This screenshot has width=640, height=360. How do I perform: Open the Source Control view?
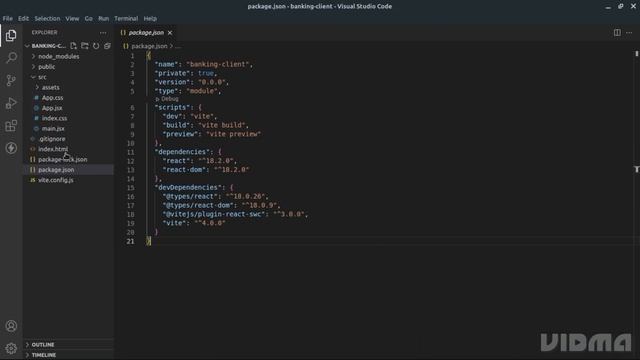pos(11,80)
